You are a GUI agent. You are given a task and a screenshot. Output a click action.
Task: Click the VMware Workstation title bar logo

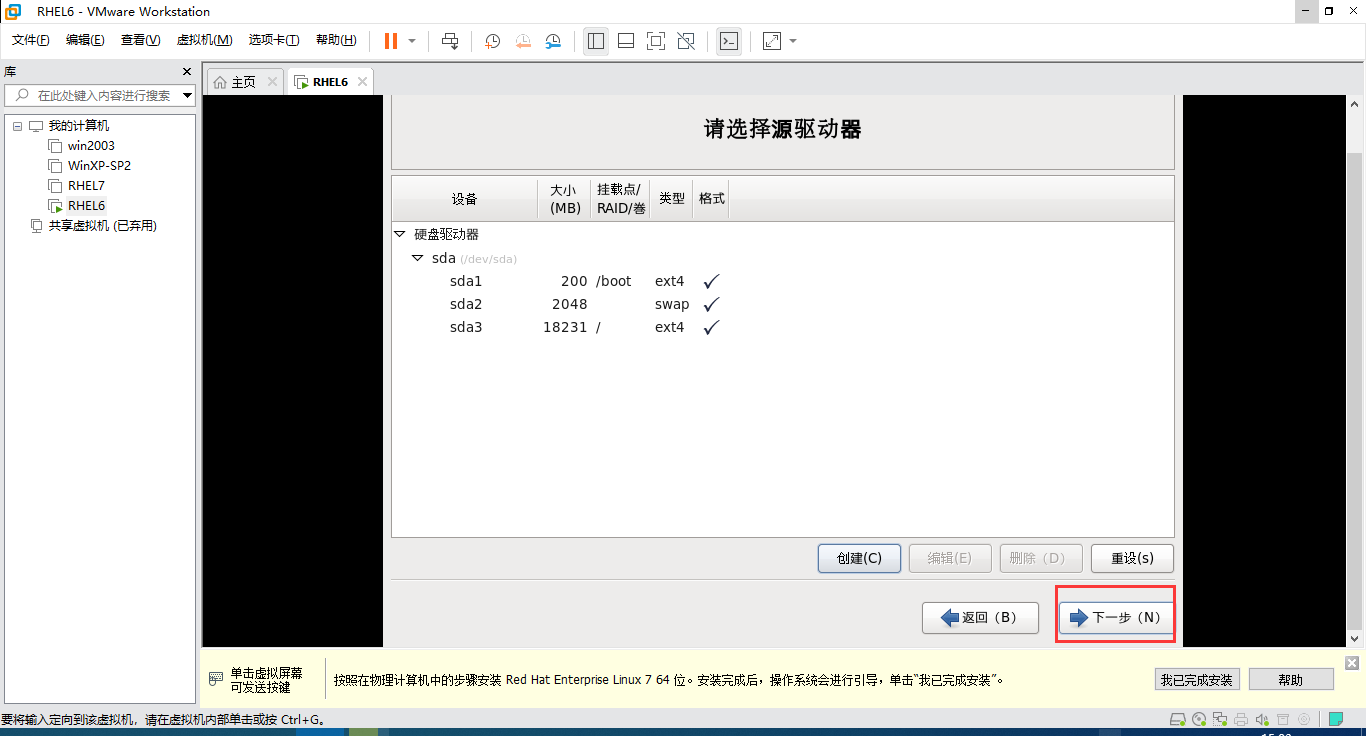coord(13,11)
